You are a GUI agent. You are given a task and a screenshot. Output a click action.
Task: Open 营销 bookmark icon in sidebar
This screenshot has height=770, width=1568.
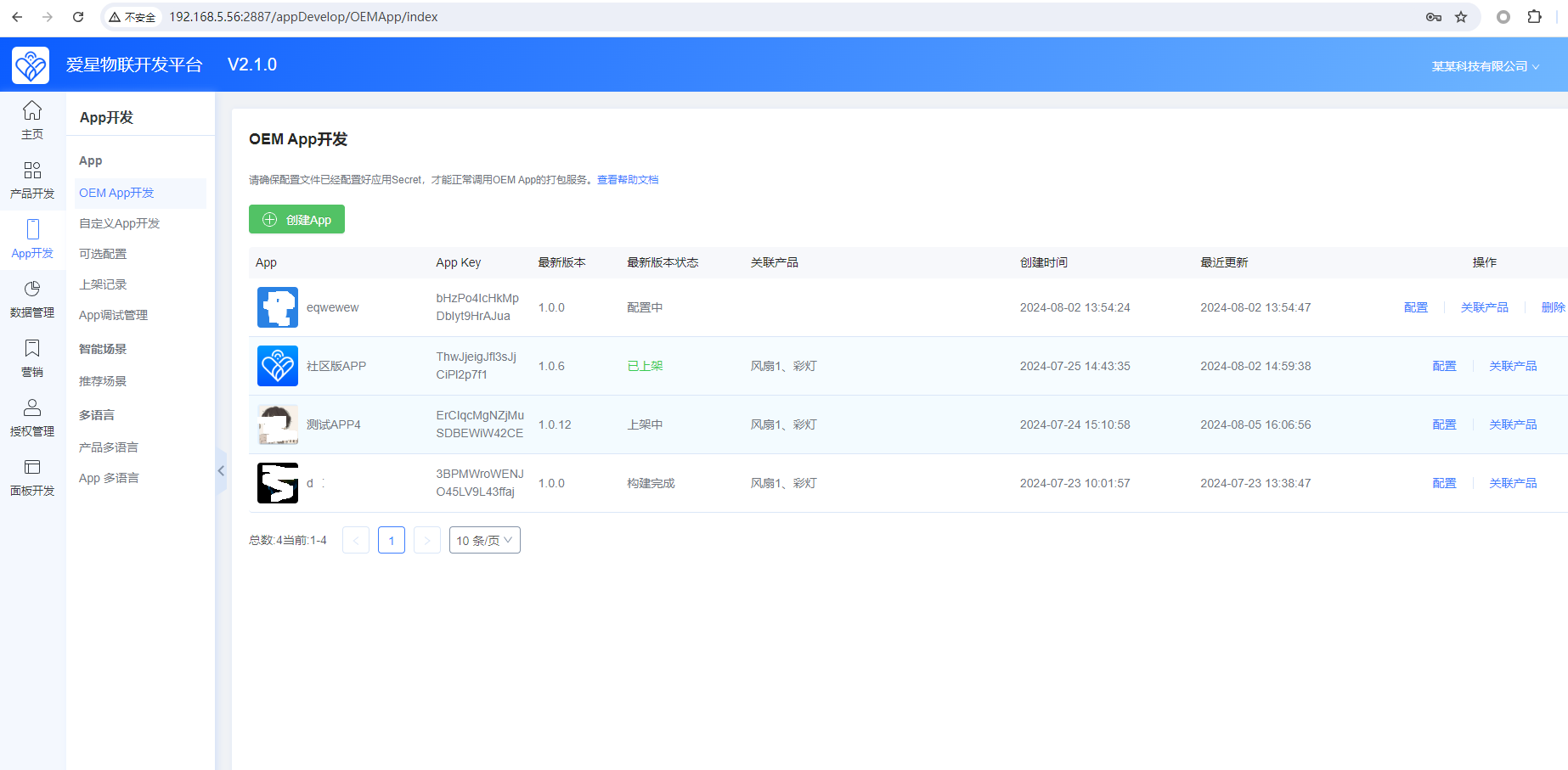pyautogui.click(x=32, y=348)
